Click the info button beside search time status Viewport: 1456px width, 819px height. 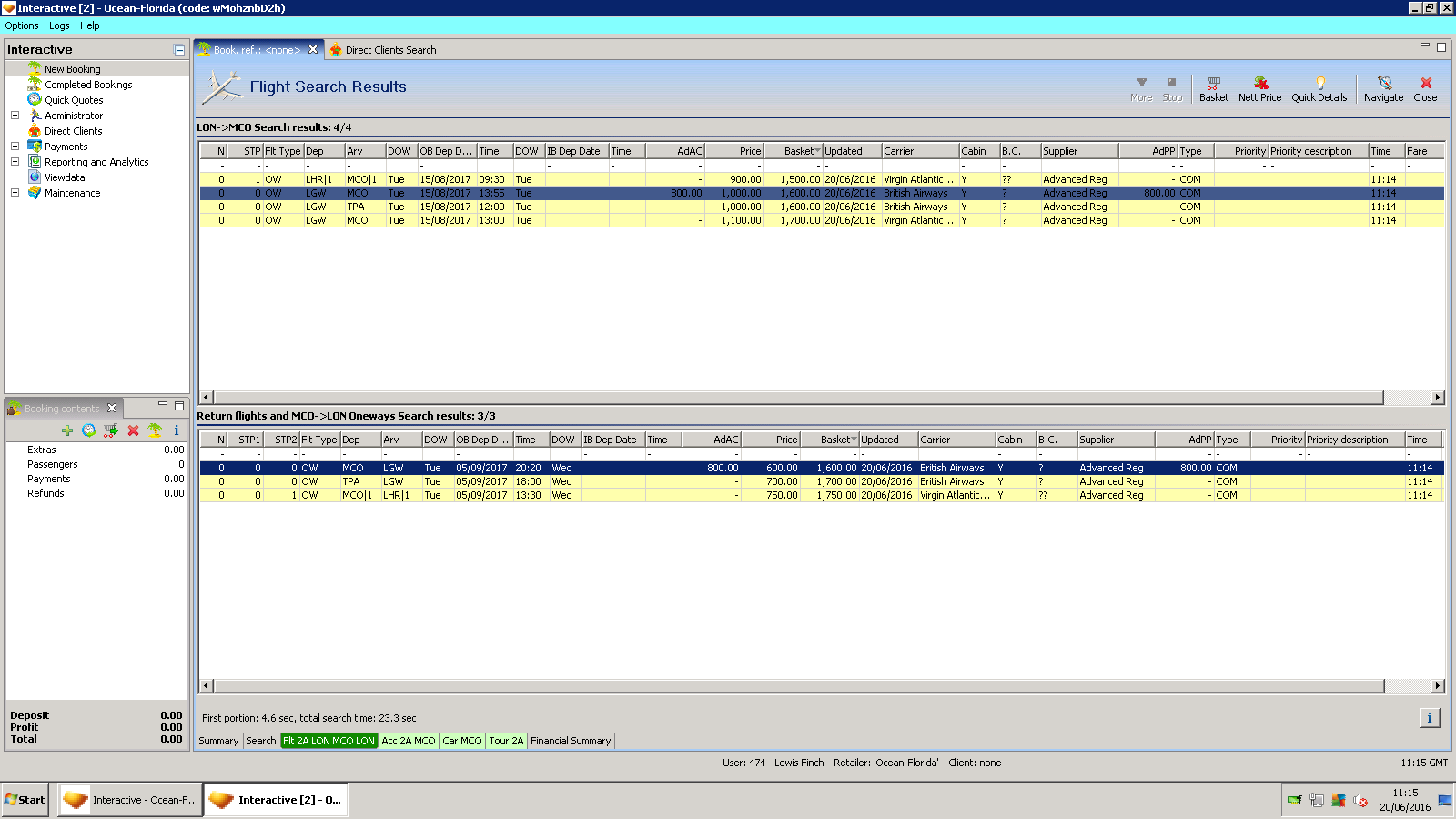(x=1429, y=718)
